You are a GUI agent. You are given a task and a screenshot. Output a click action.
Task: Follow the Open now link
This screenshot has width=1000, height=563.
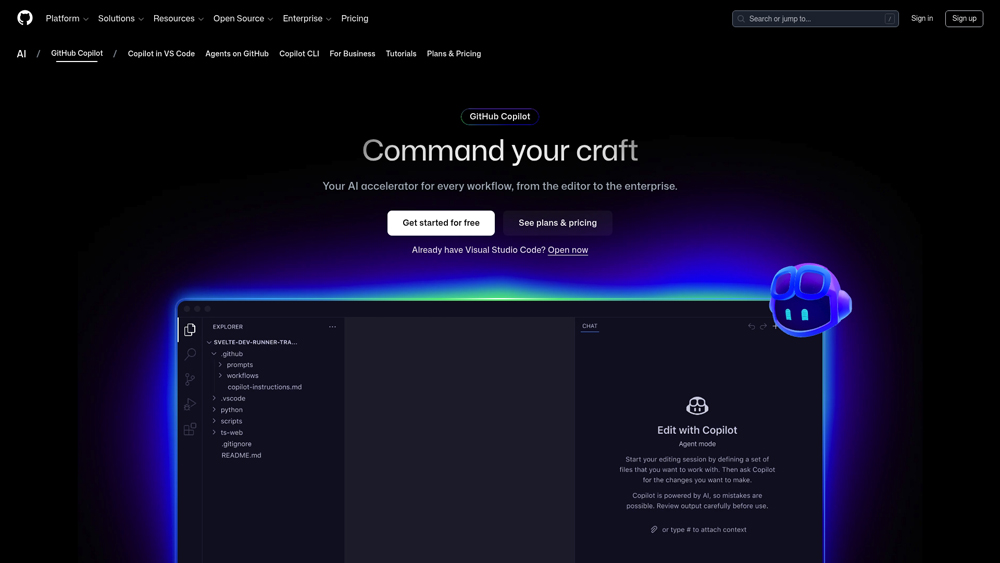[x=568, y=250]
